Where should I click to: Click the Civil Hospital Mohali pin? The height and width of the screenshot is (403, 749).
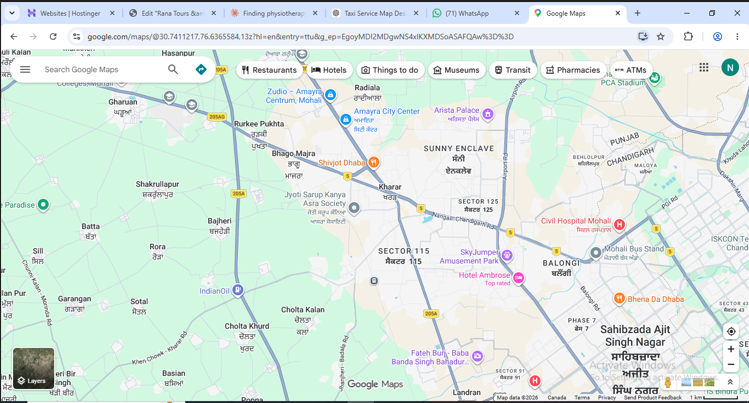coord(619,224)
